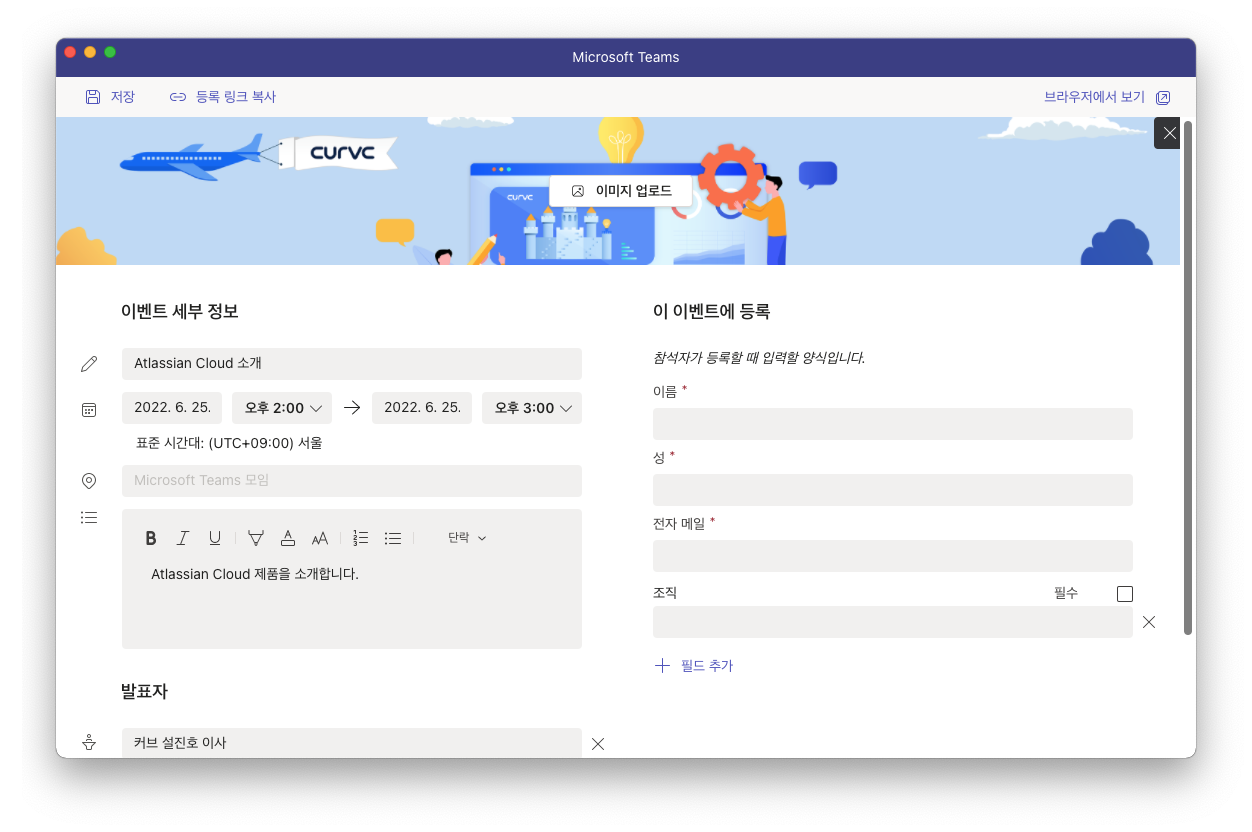The width and height of the screenshot is (1252, 832).
Task: Insert a bulleted list
Action: [x=393, y=538]
